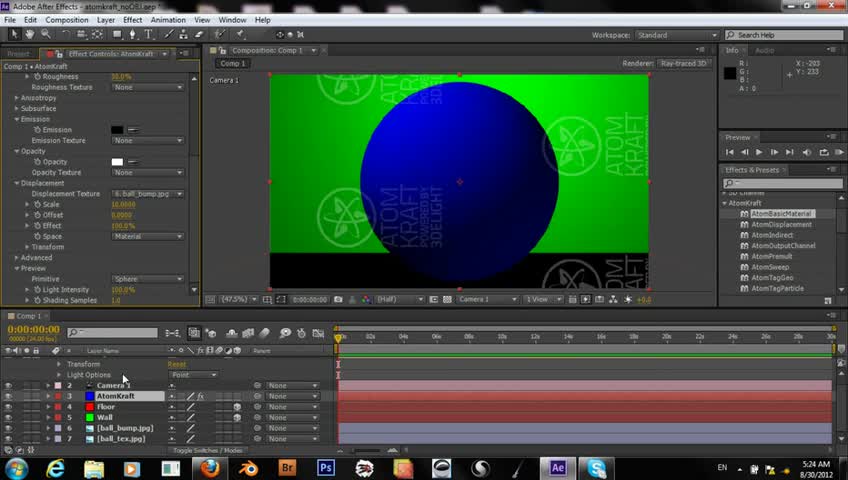Switch to the Audio tab
Viewport: 848px width, 480px height.
pyautogui.click(x=764, y=50)
